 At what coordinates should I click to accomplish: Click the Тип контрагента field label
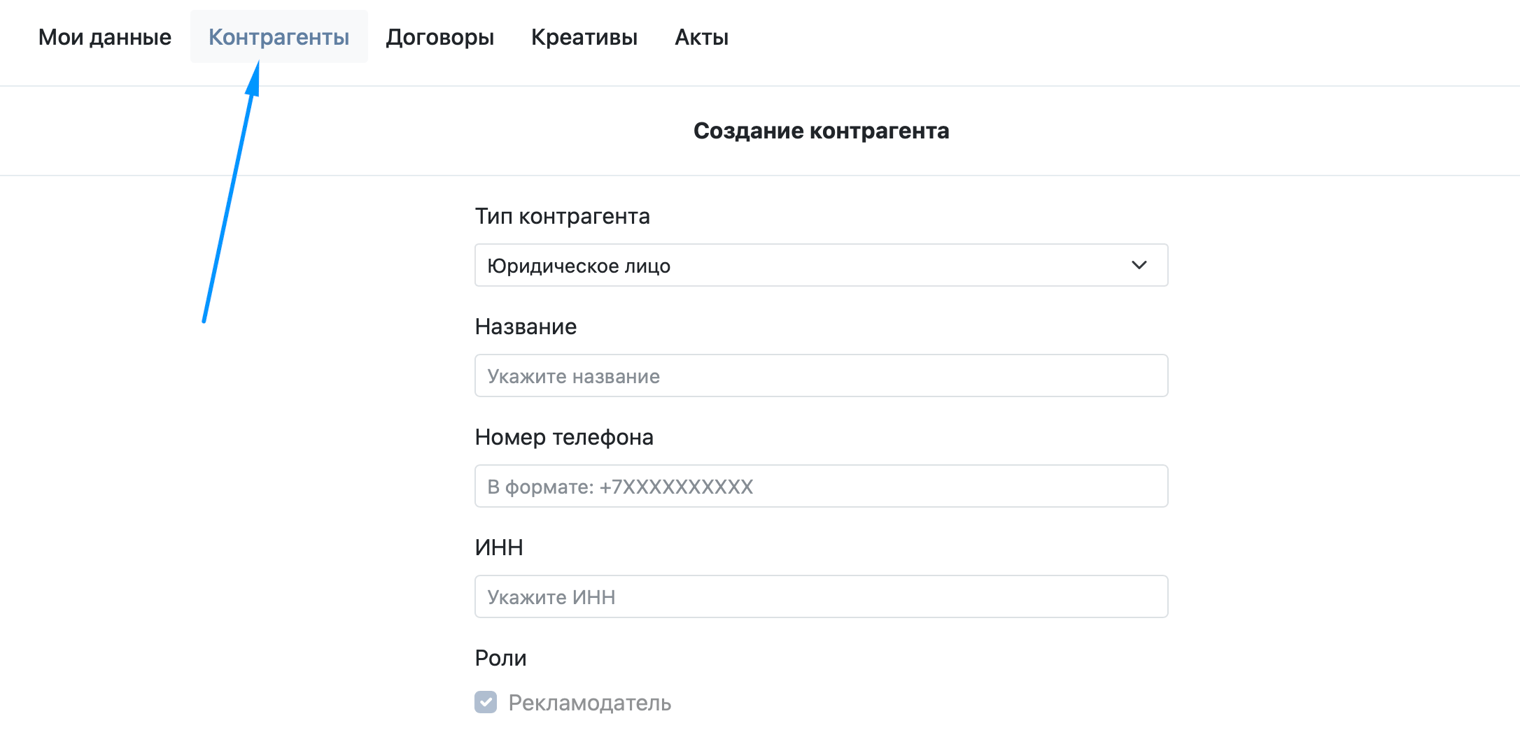(562, 216)
